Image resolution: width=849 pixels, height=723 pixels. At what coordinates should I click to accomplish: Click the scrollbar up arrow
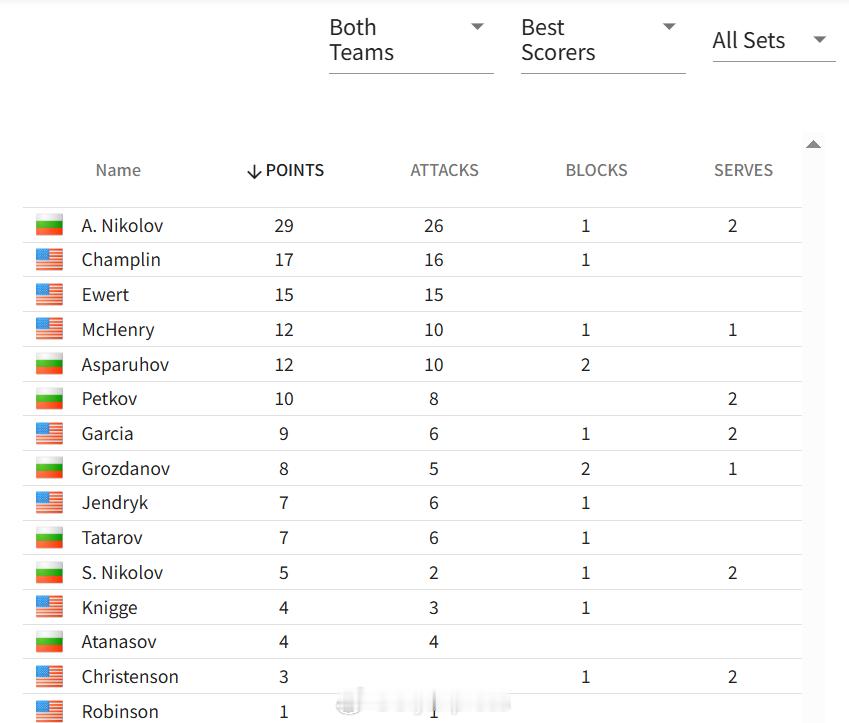[813, 145]
